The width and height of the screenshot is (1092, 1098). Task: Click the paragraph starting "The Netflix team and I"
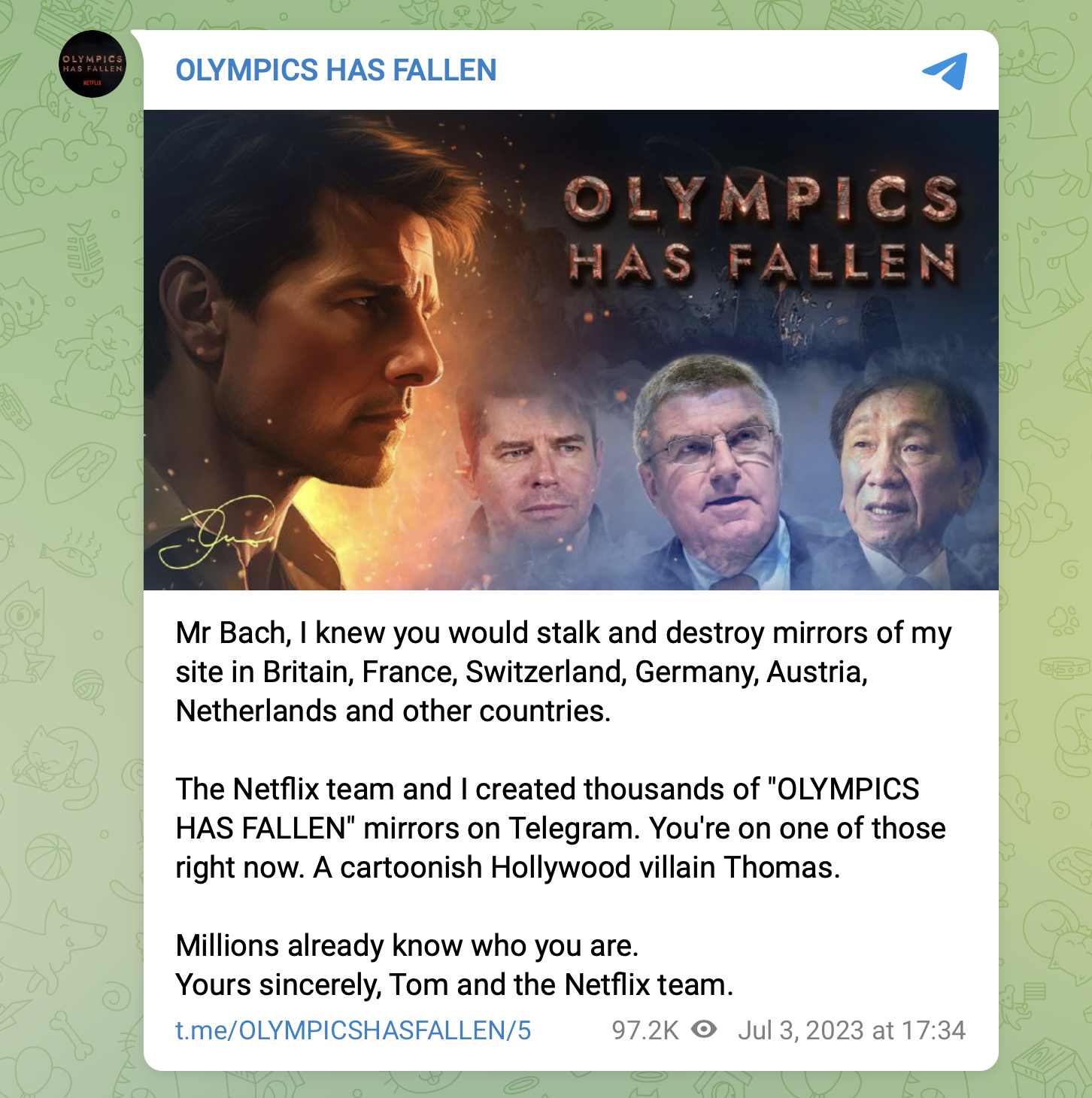click(560, 828)
